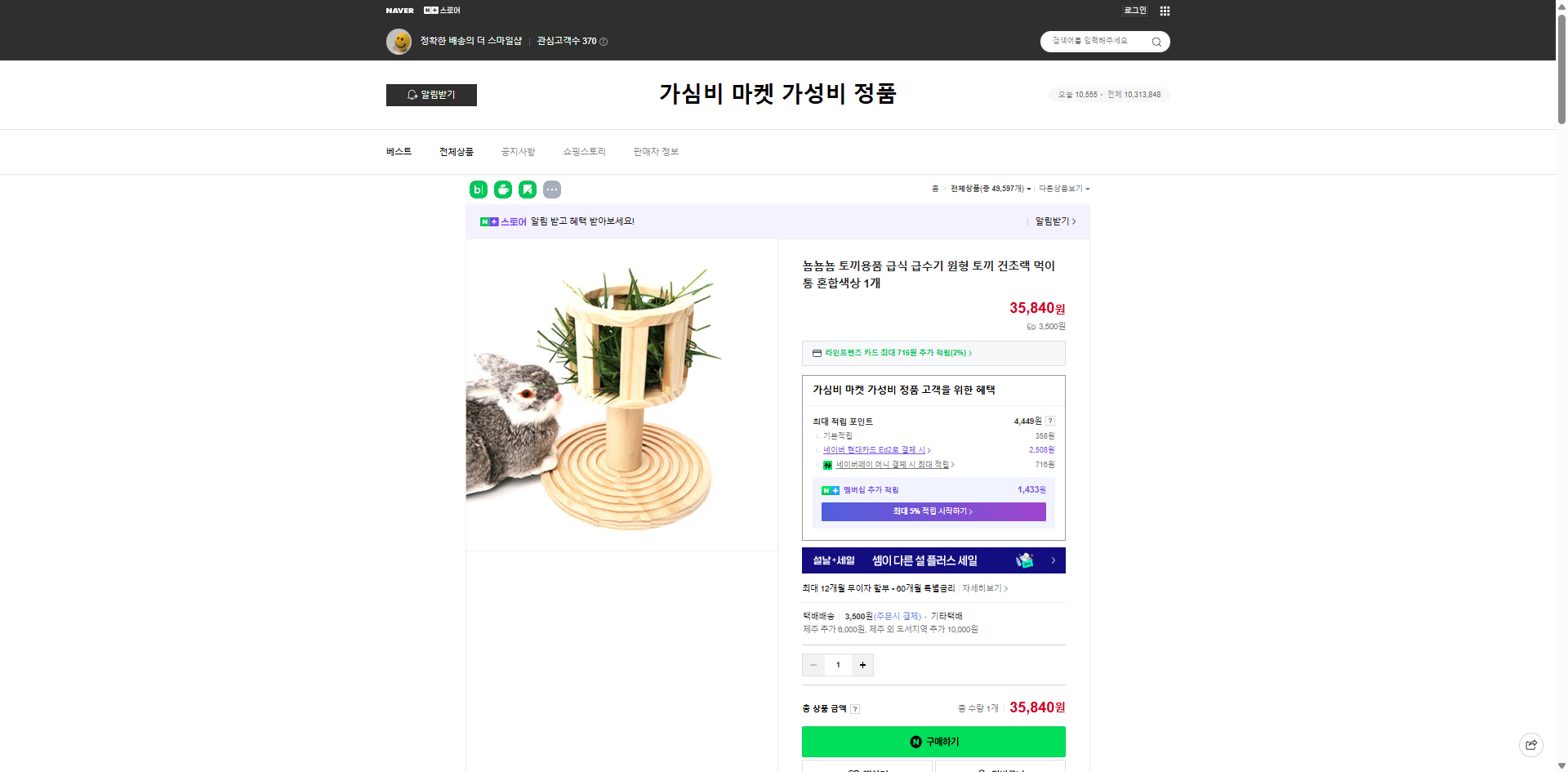Click the ? help icon beside 최대 적립 포인트

[x=1051, y=421]
